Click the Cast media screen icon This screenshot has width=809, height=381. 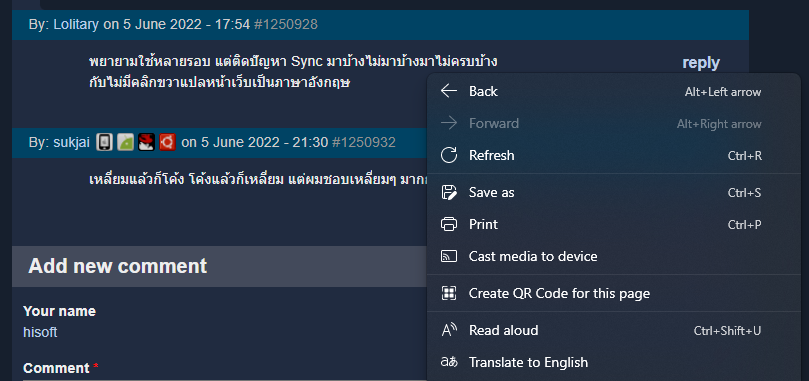(449, 256)
